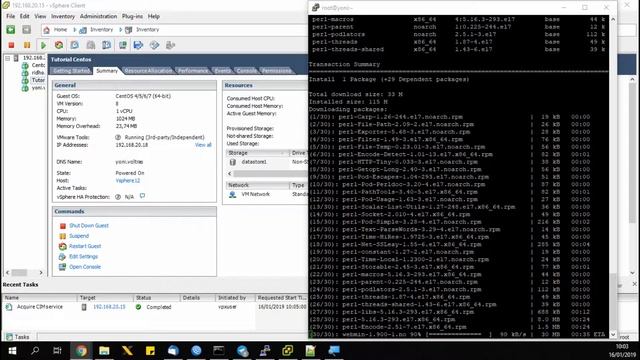The width and height of the screenshot is (640, 360).
Task: Switch to the Getting Started tab
Action: 71,71
